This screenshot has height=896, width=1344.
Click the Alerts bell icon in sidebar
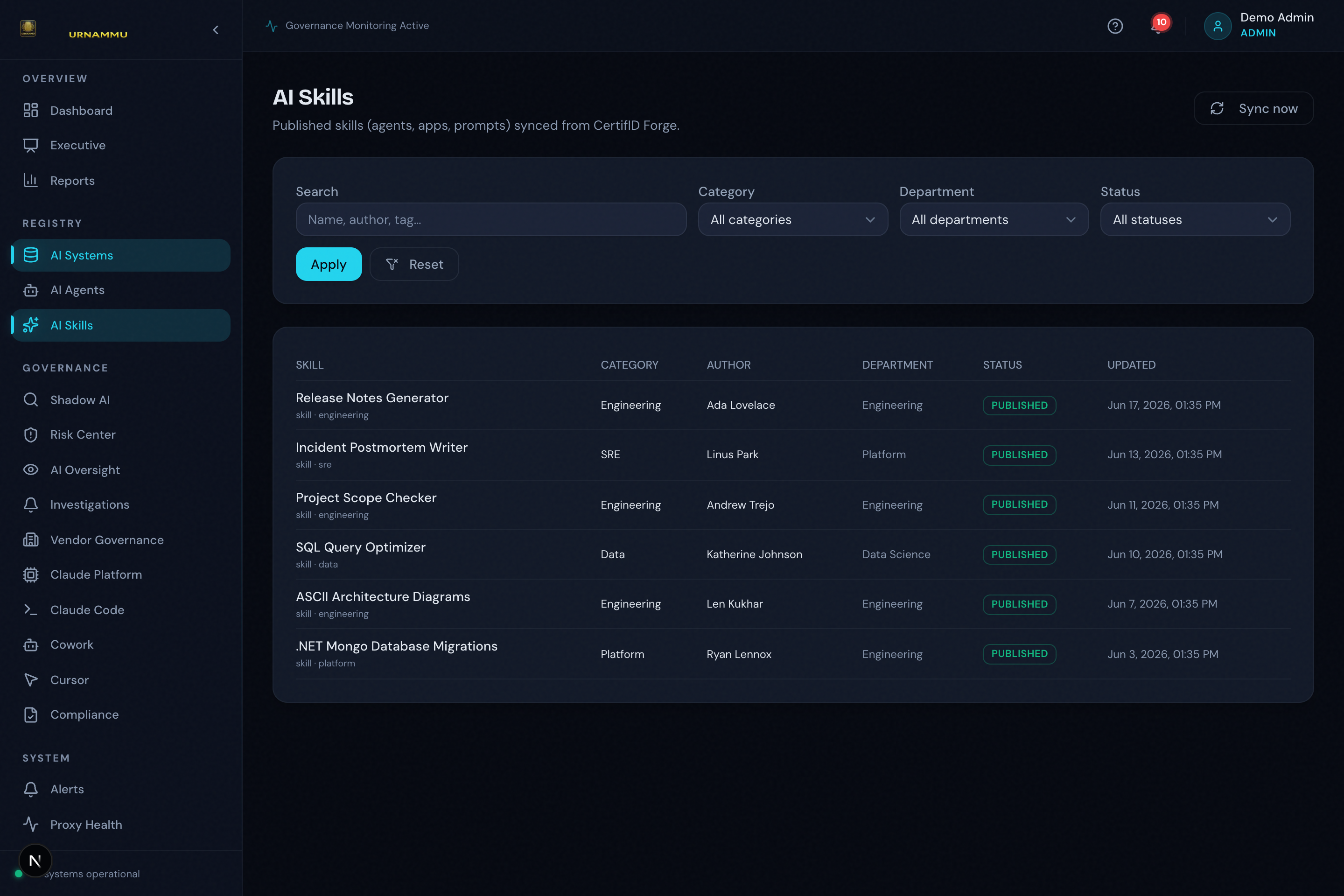[31, 789]
